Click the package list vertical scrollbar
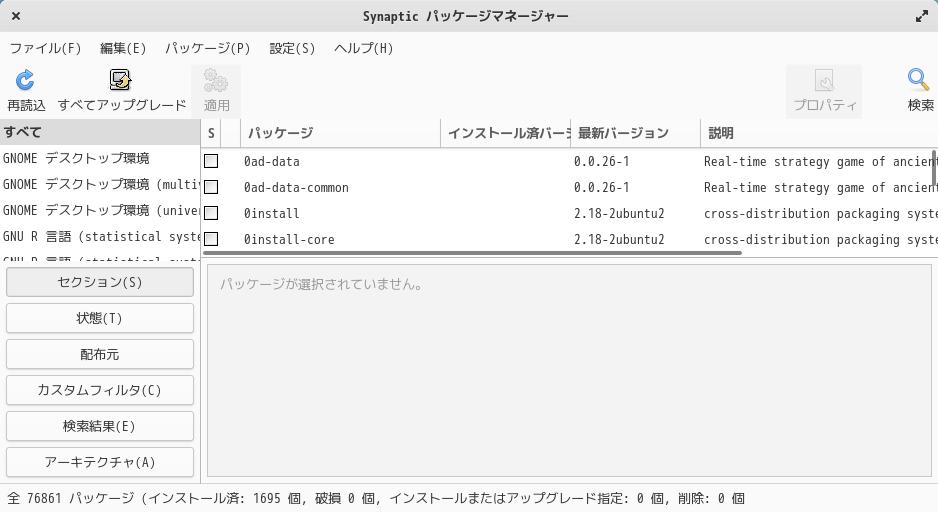 933,167
